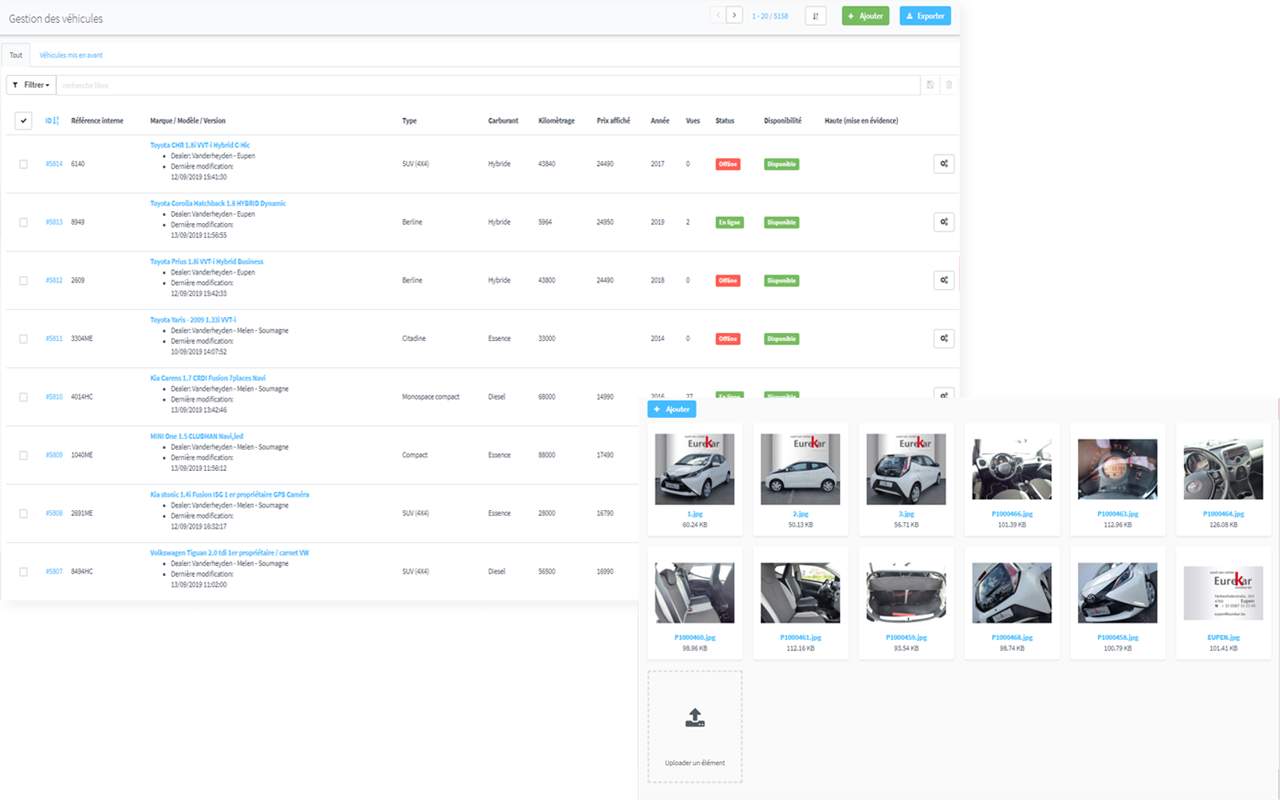Screen dimensions: 1280x800
Task: Click Disponible badge in Toyota Prius row
Action: tap(782, 280)
